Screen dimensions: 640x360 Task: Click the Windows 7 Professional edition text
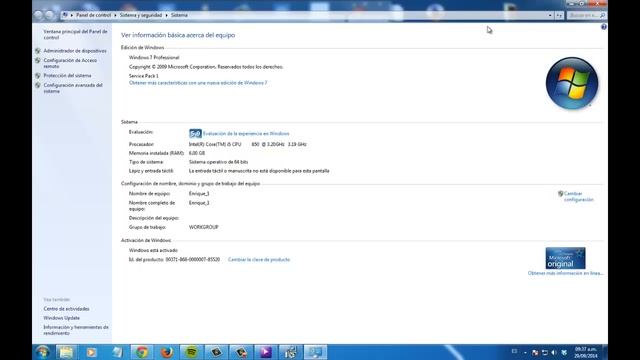pos(154,58)
